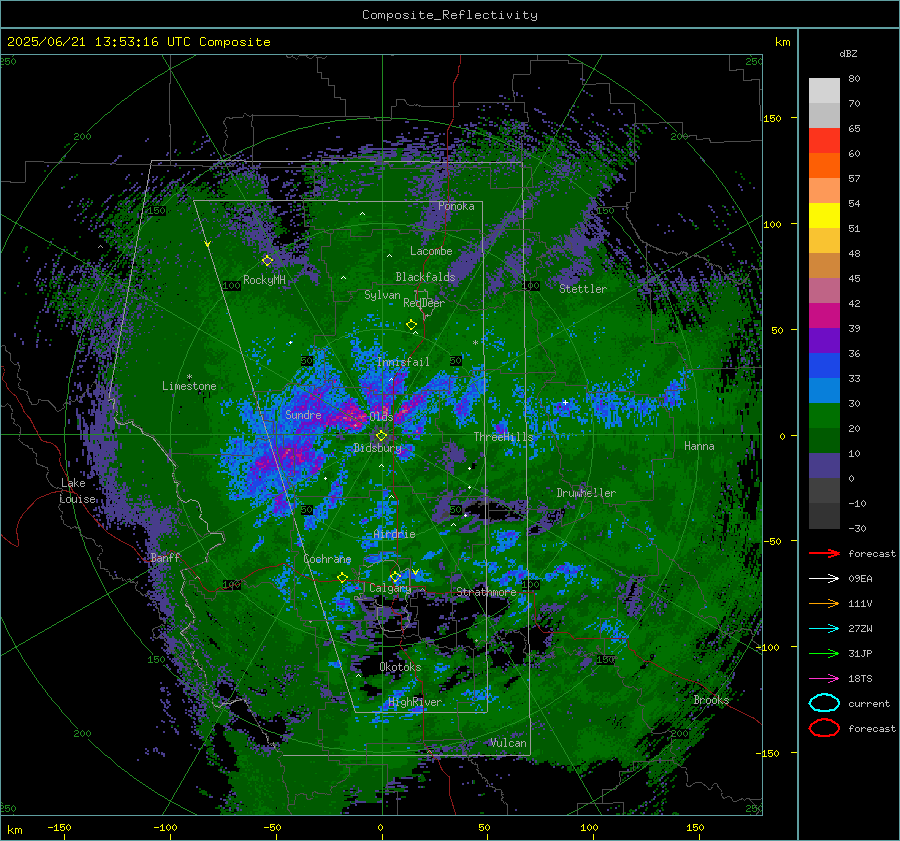Screen dimensions: 900x841
Task: Click the cyan 27ZW arrow legend icon
Action: pyautogui.click(x=824, y=628)
